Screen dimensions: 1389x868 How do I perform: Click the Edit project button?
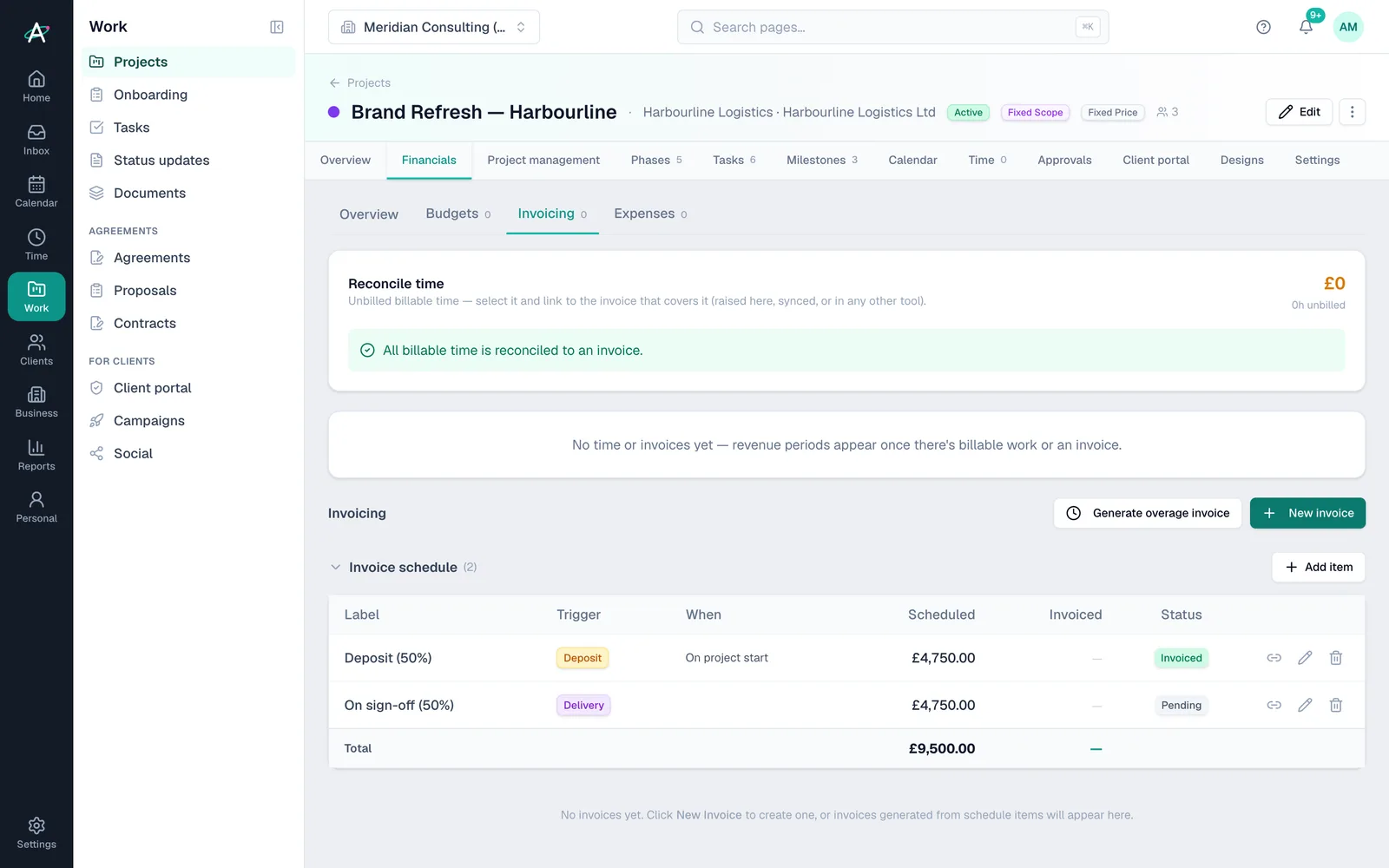point(1299,112)
